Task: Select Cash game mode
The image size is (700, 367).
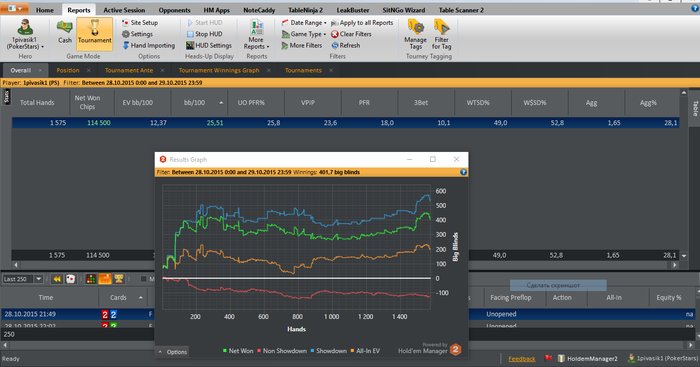Action: [x=65, y=32]
